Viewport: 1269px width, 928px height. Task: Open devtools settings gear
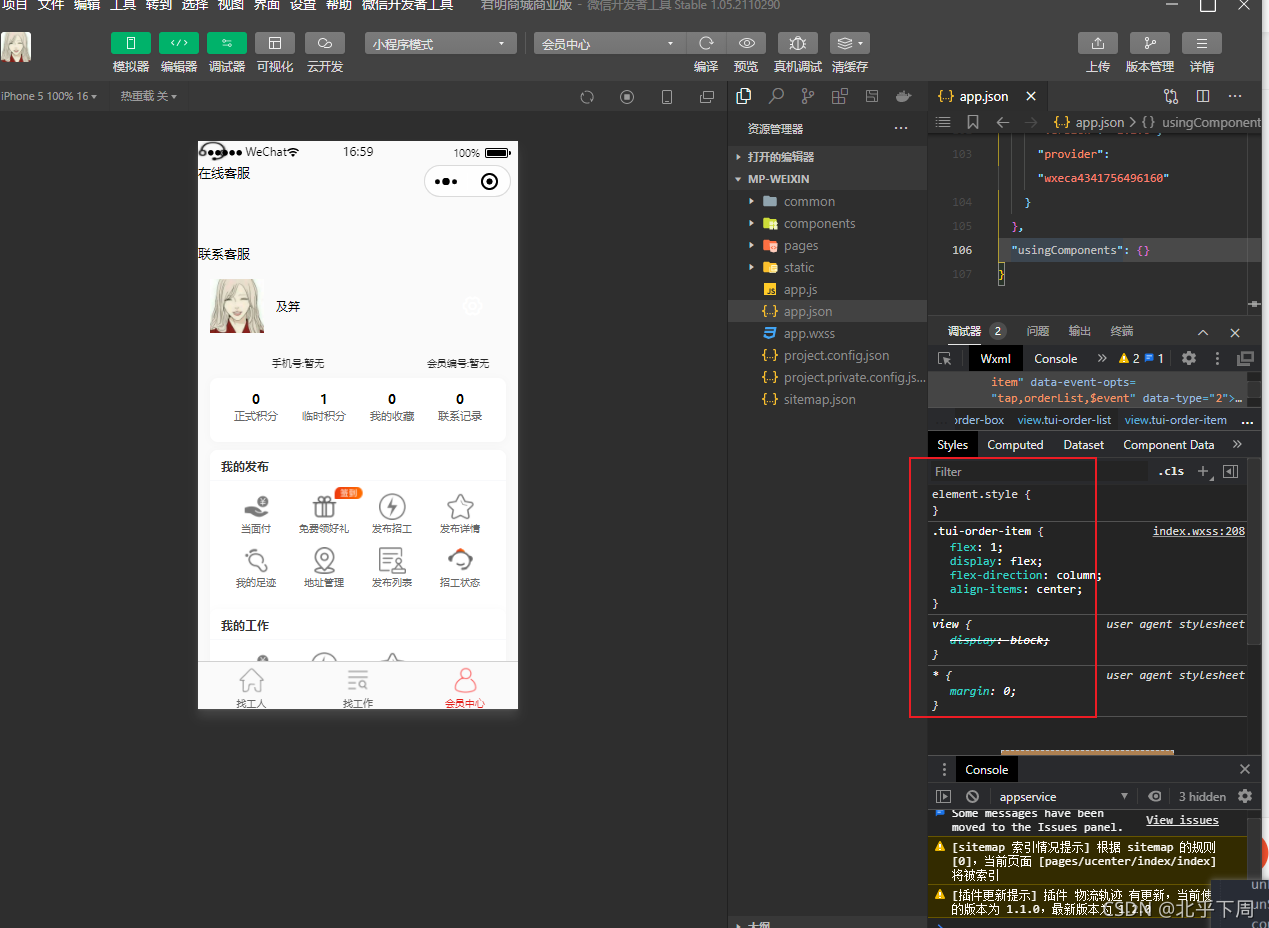[x=1189, y=358]
